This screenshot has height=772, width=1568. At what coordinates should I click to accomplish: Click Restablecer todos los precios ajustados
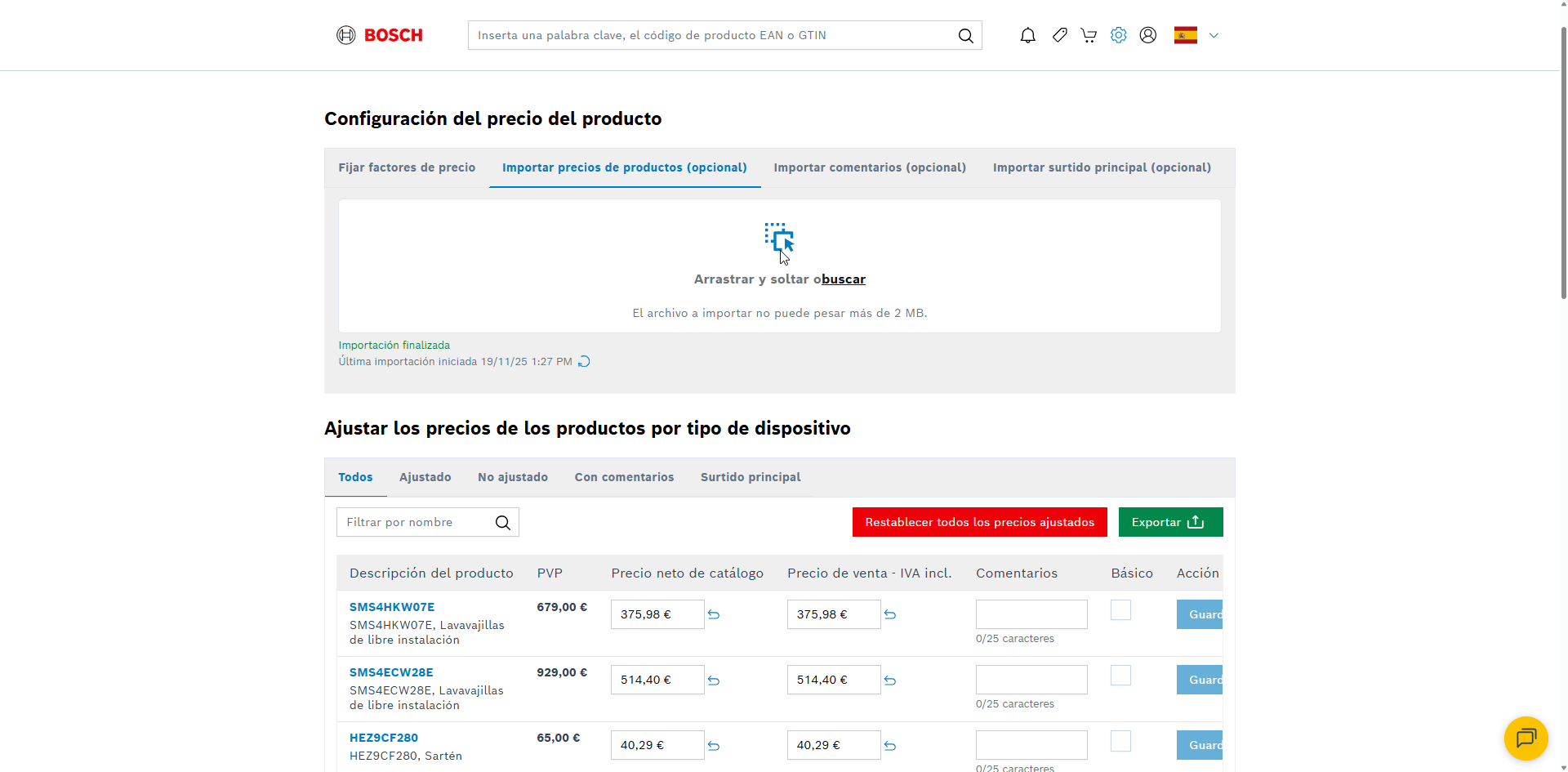click(979, 522)
